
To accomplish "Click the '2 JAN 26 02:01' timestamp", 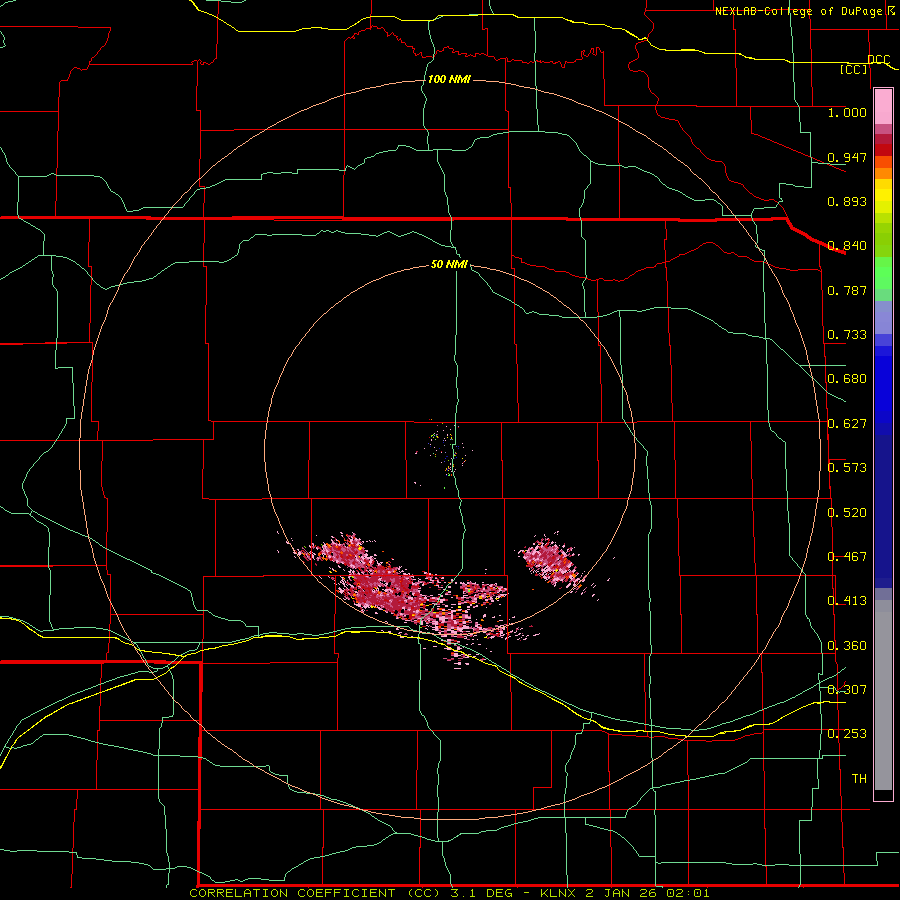I will click(x=647, y=893).
